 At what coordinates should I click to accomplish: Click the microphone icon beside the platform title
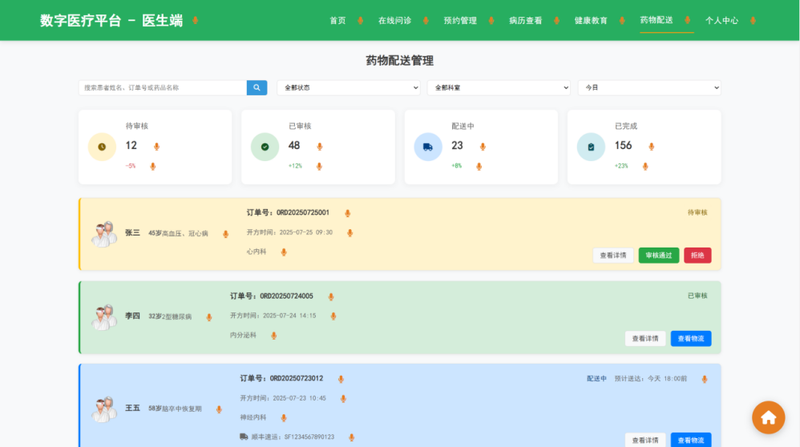pyautogui.click(x=195, y=21)
